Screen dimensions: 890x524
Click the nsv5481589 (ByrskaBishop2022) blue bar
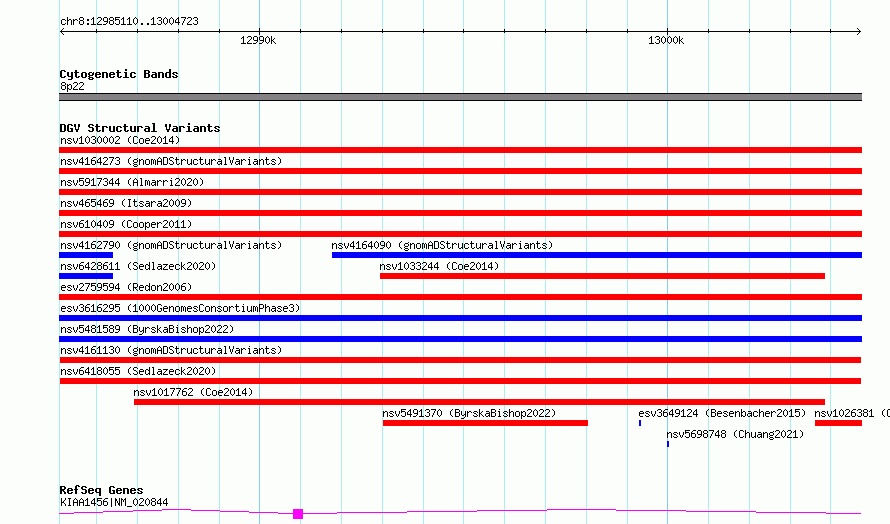460,339
